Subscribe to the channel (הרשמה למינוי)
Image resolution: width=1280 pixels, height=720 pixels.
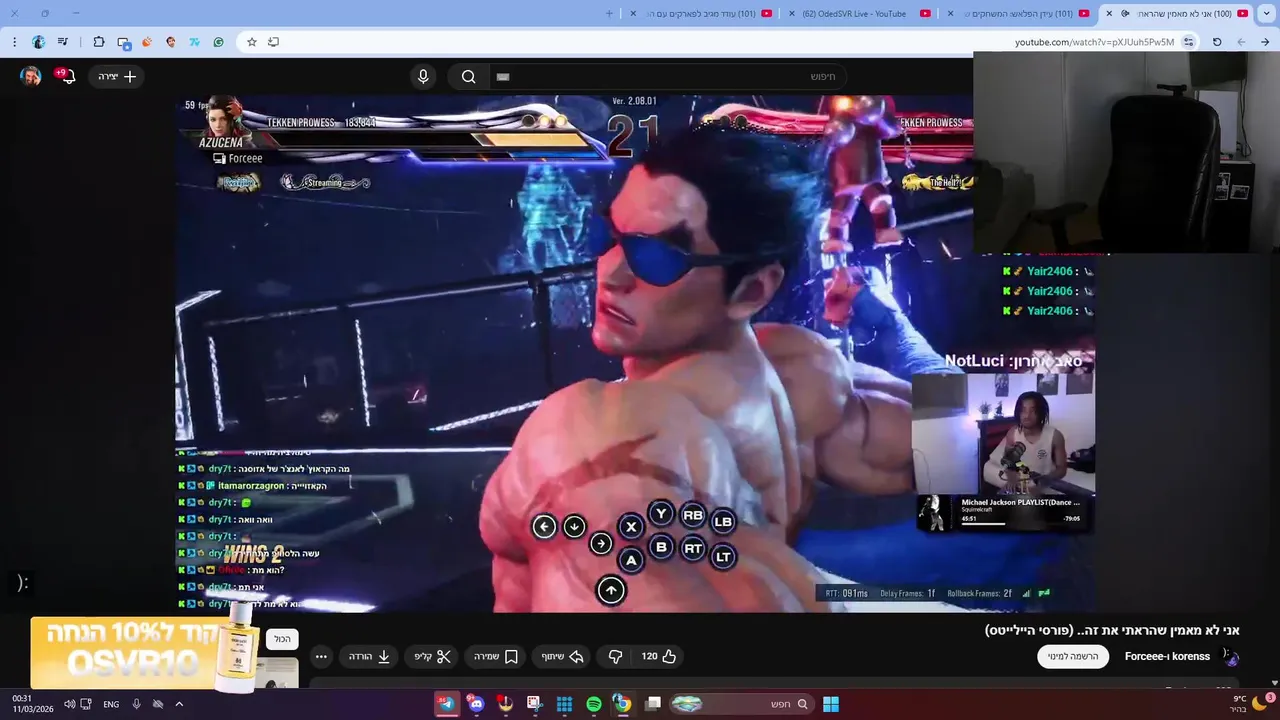1073,657
